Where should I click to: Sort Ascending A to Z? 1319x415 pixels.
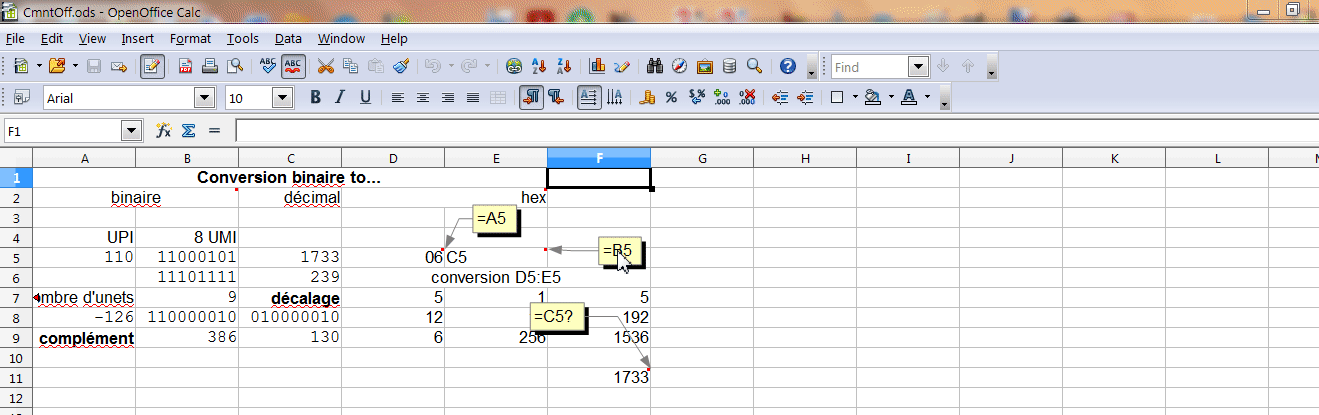pyautogui.click(x=539, y=67)
